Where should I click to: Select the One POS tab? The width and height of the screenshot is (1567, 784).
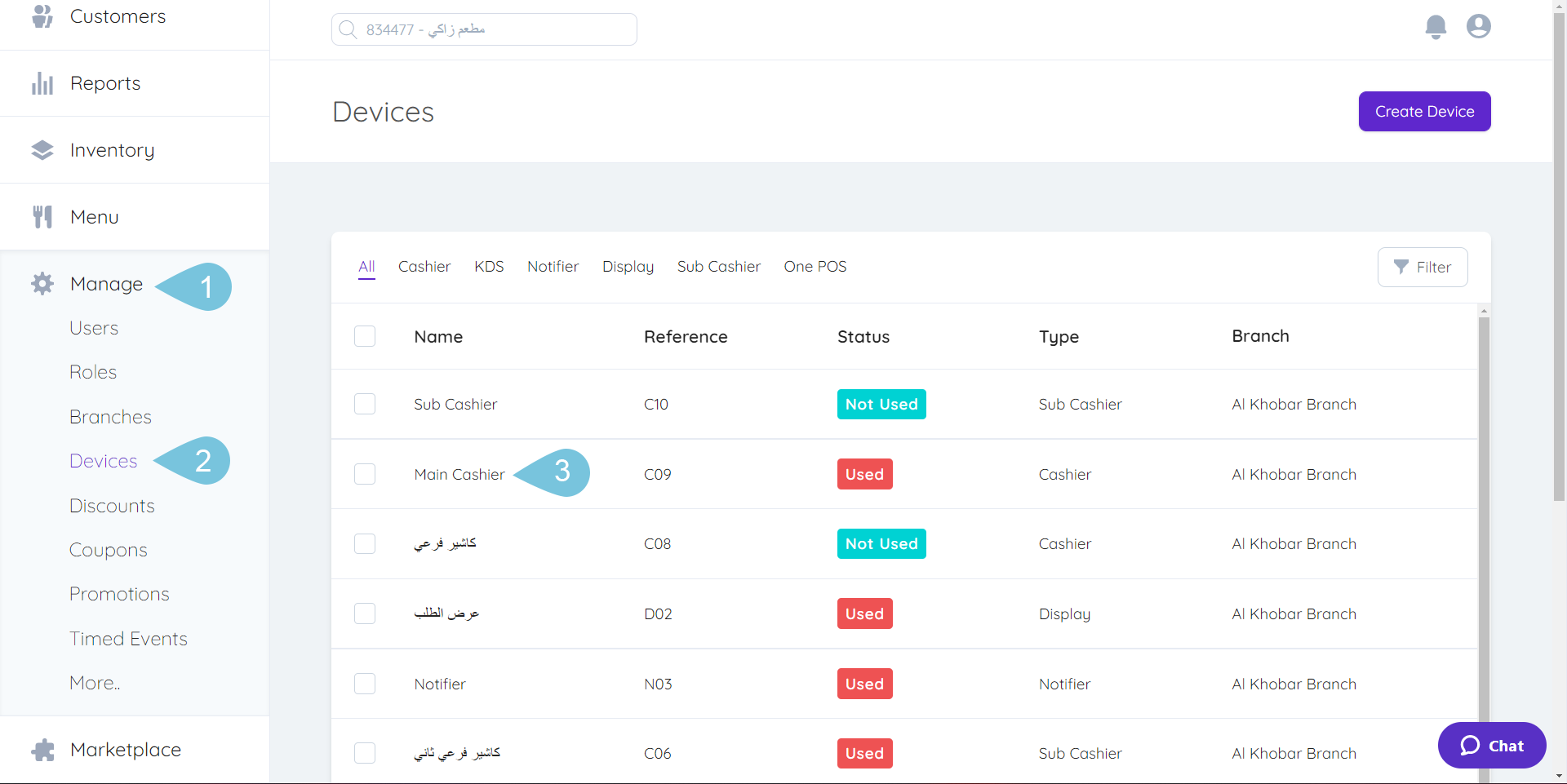(815, 266)
